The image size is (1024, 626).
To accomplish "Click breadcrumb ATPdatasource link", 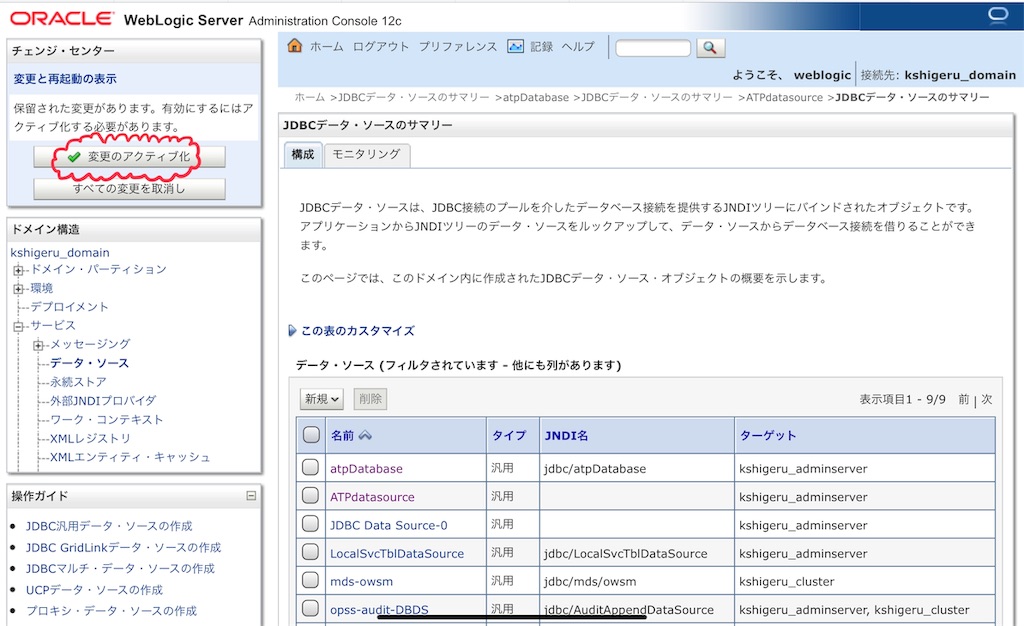I will point(784,97).
